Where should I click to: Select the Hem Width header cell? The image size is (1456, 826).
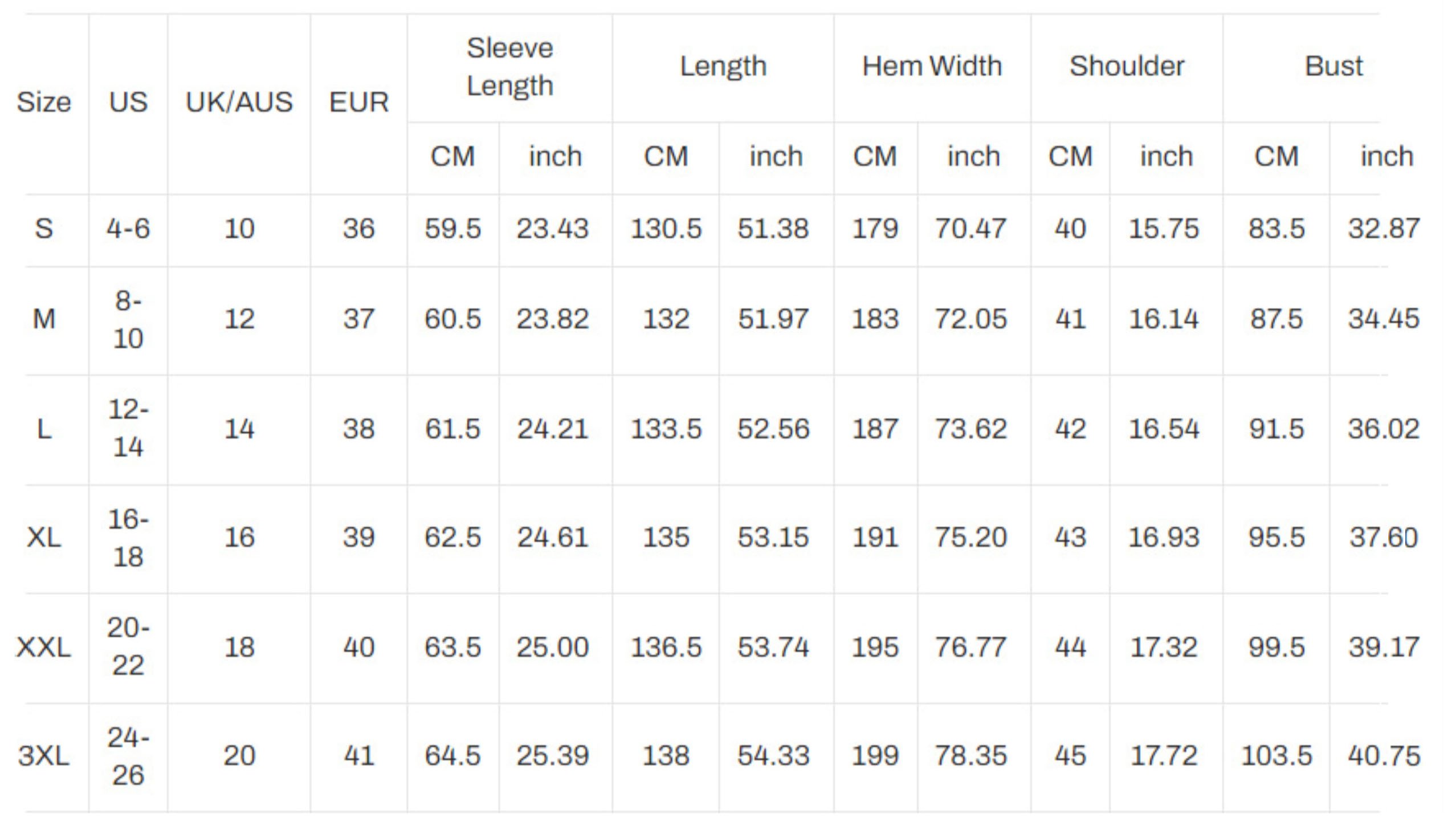coord(932,66)
